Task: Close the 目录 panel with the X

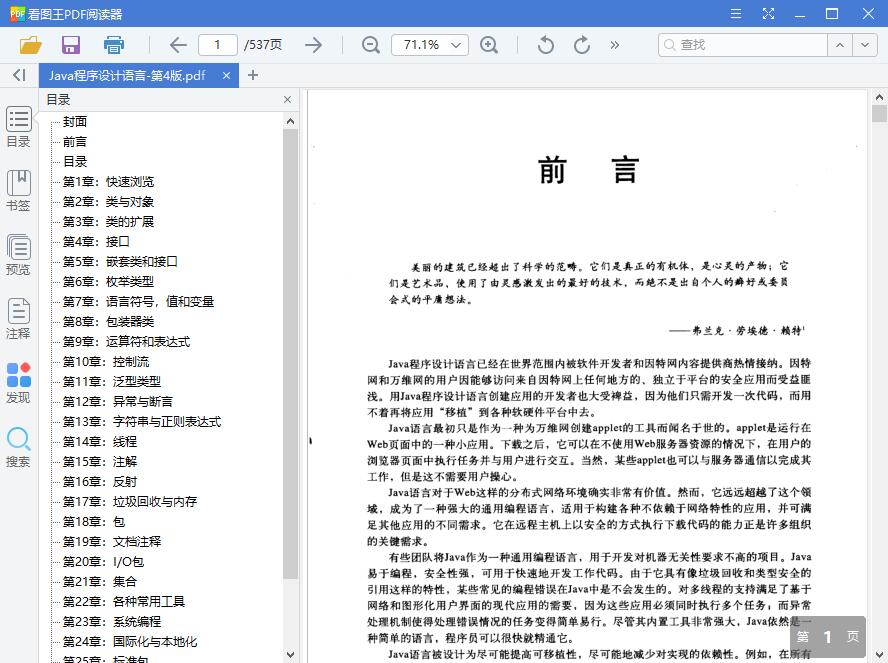Action: point(288,100)
